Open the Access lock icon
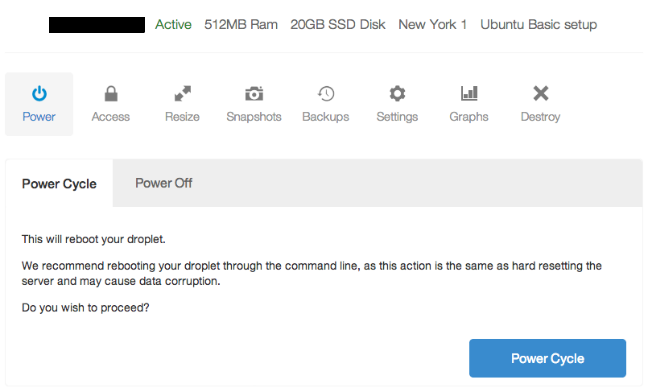The width and height of the screenshot is (648, 390). pyautogui.click(x=111, y=94)
